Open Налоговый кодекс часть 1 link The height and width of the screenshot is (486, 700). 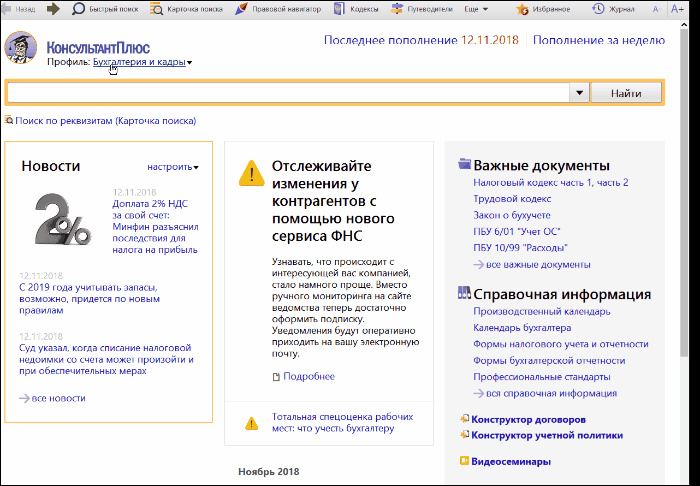[531, 183]
